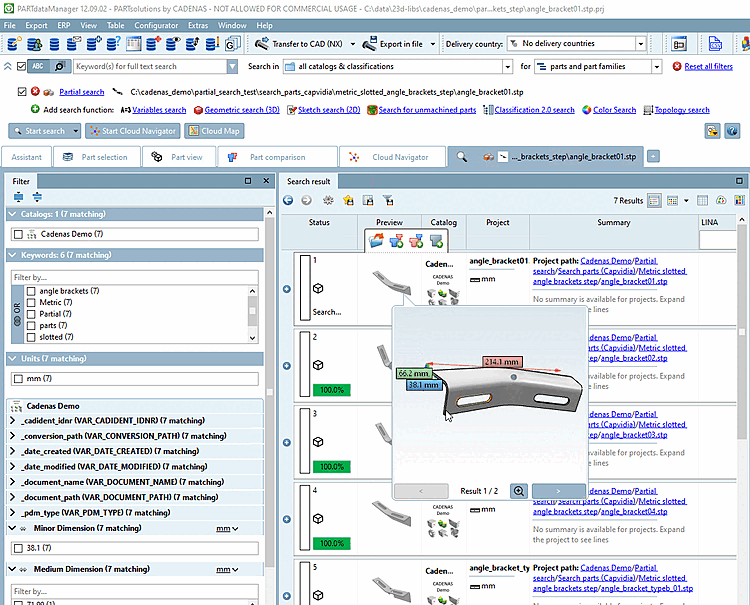This screenshot has width=750, height=605.
Task: Collapse the Keywords filter section
Action: click(x=14, y=255)
